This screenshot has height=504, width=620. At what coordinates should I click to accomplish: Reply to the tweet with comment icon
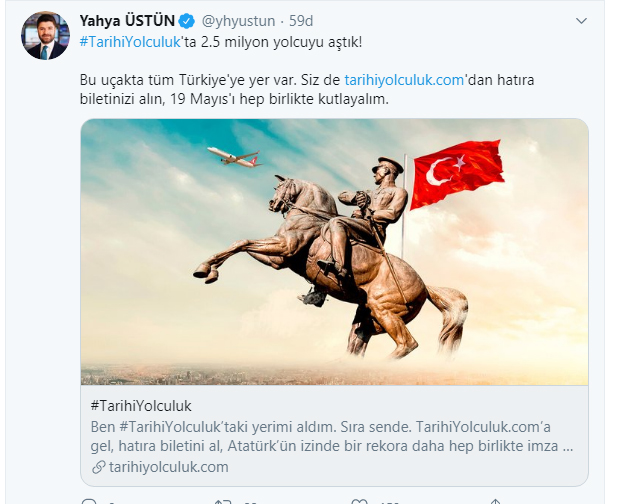[89, 501]
